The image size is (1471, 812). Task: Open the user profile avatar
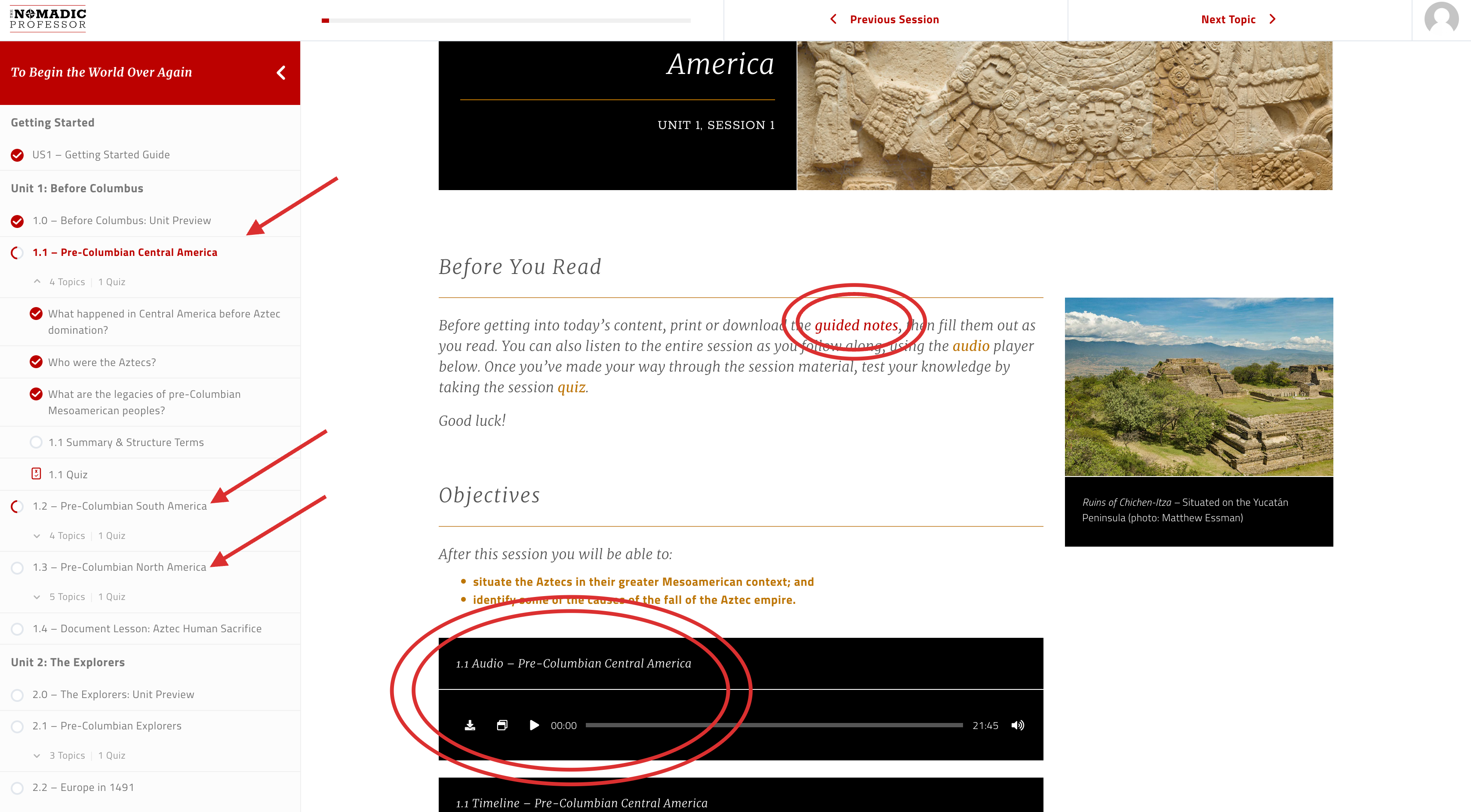coord(1441,19)
